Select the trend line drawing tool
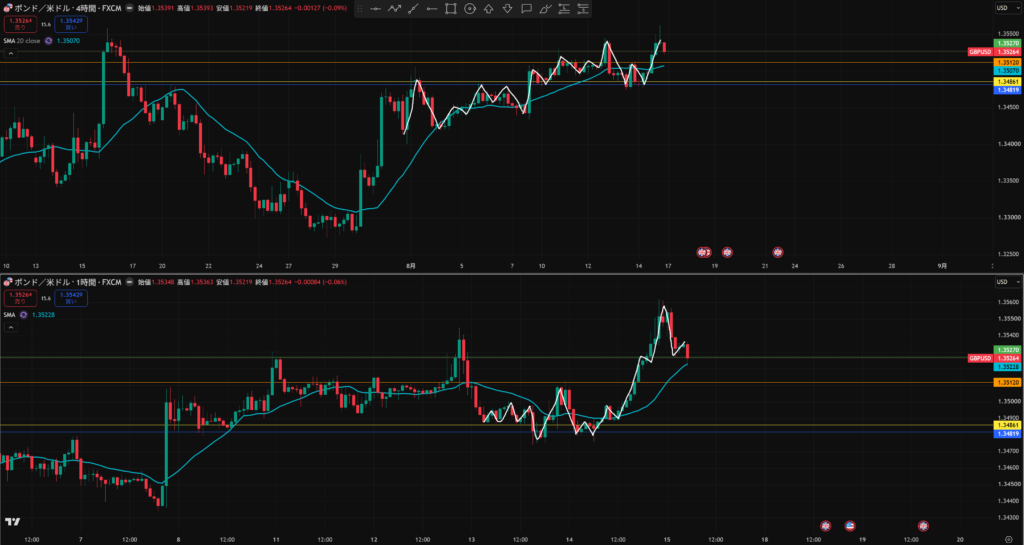The height and width of the screenshot is (545, 1024). pyautogui.click(x=413, y=8)
